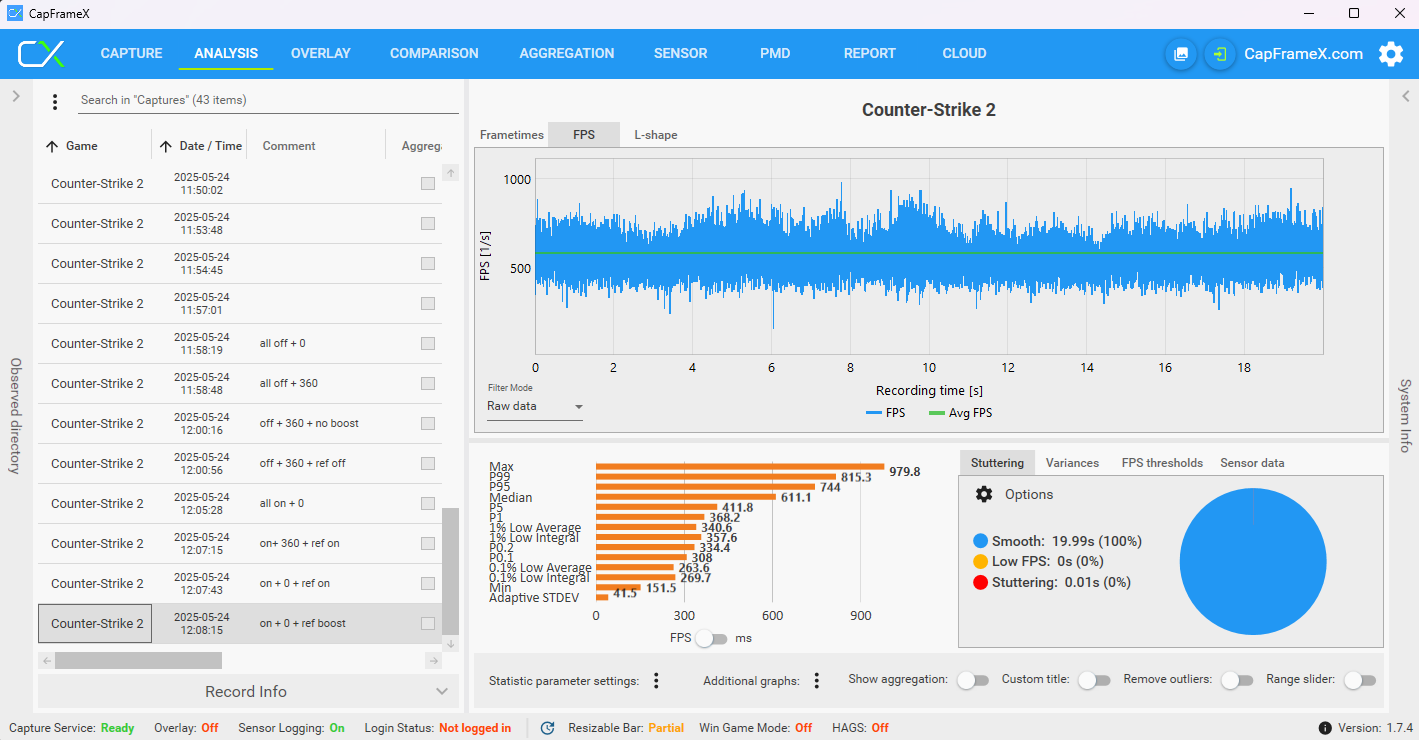1419x740 pixels.
Task: Open Statistic parameter settings three-dot menu
Action: [x=656, y=680]
